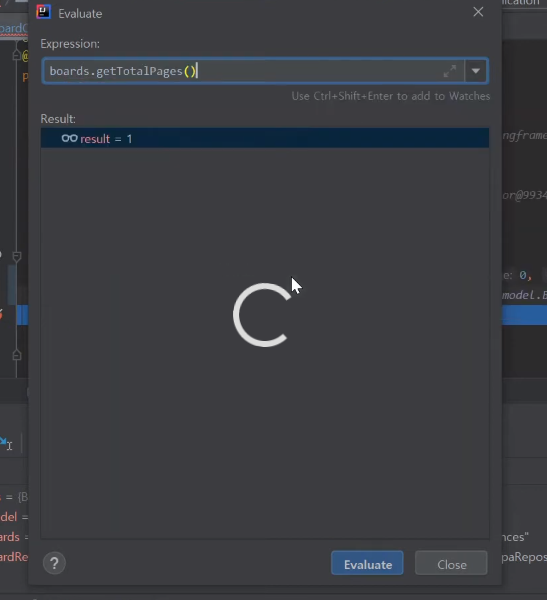Click the glasses watch icon beside result
Screen dimensions: 547x600
(x=70, y=138)
